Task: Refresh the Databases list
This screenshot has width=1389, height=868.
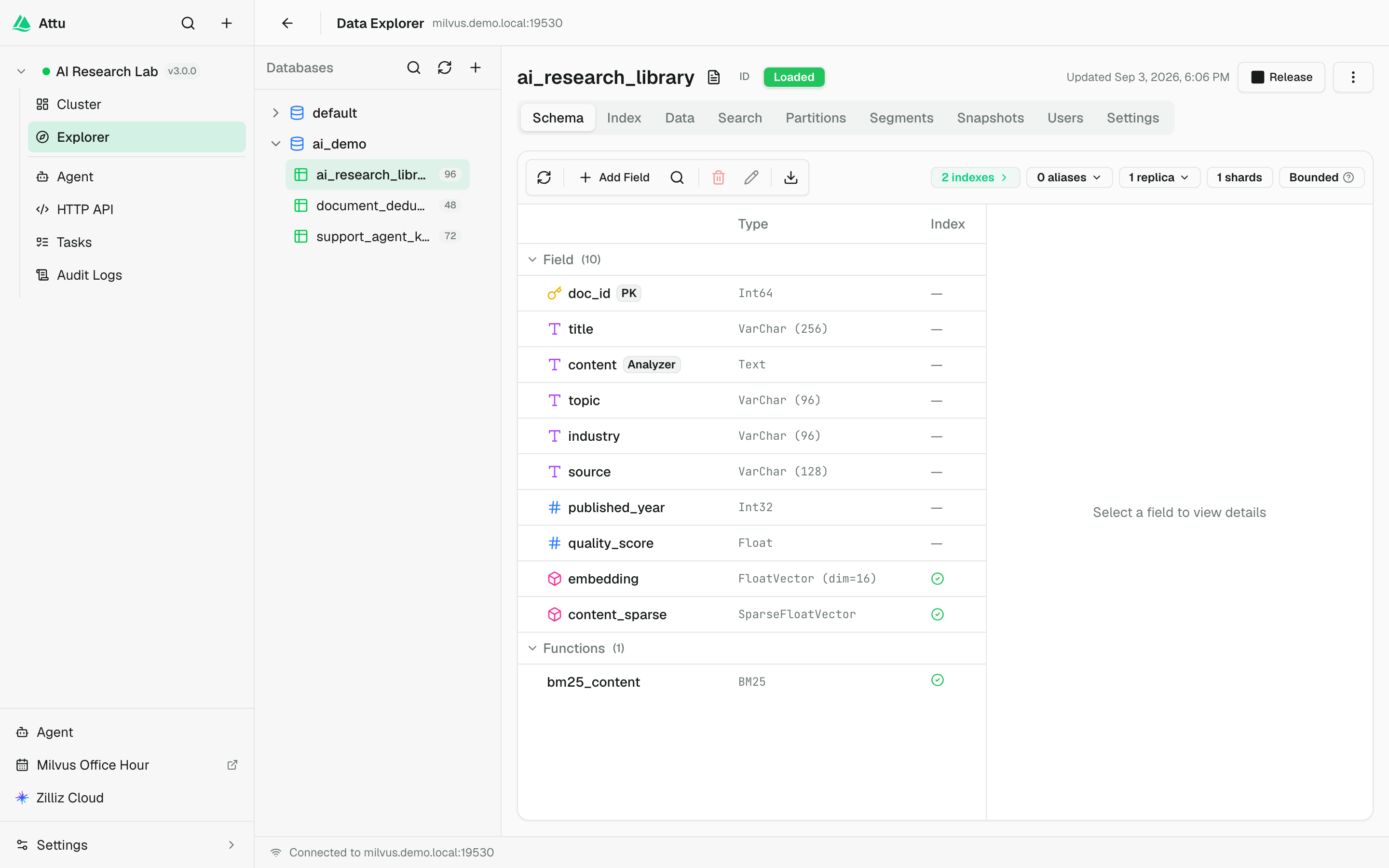Action: point(444,68)
